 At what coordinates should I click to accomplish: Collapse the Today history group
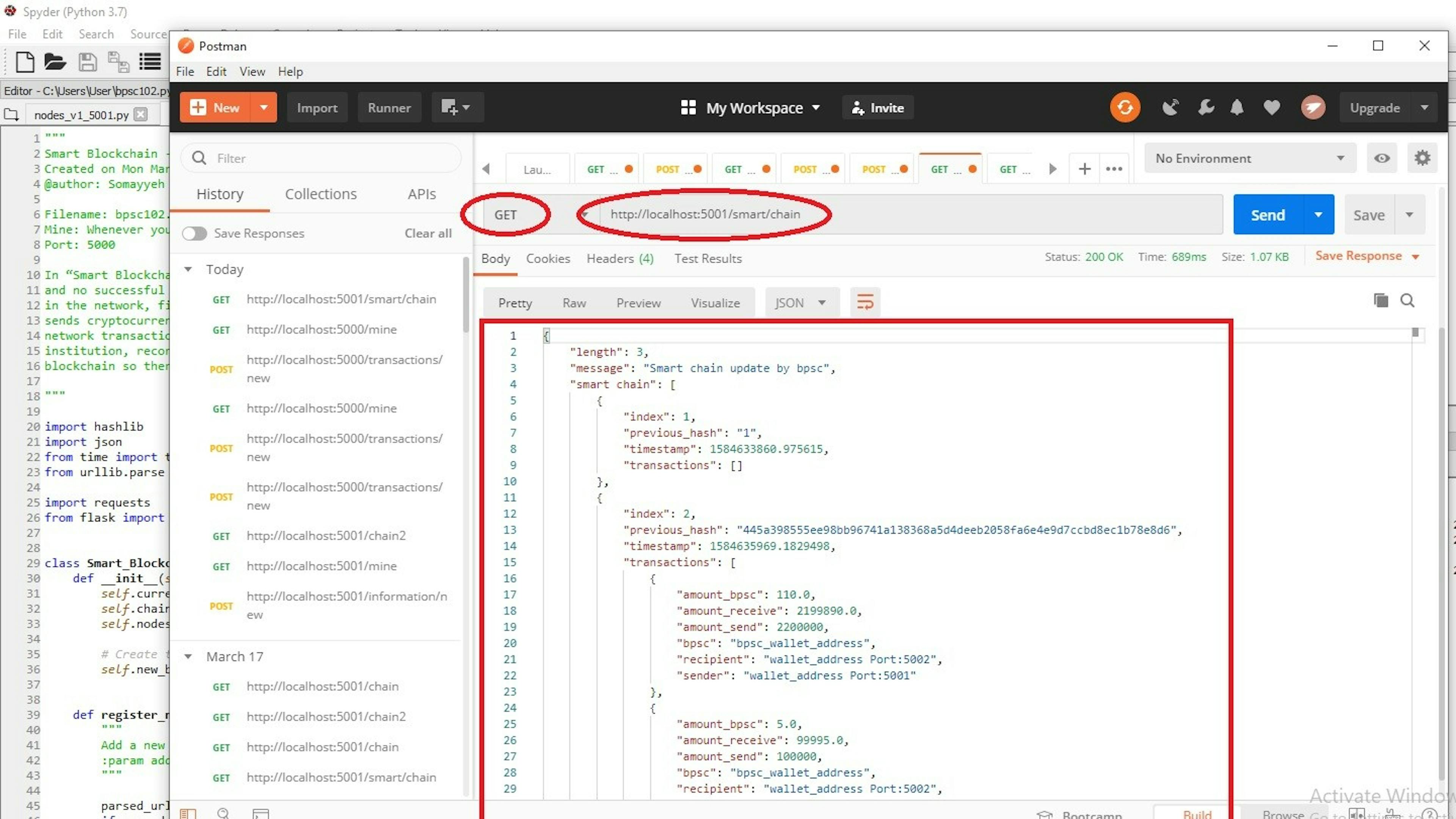click(188, 269)
